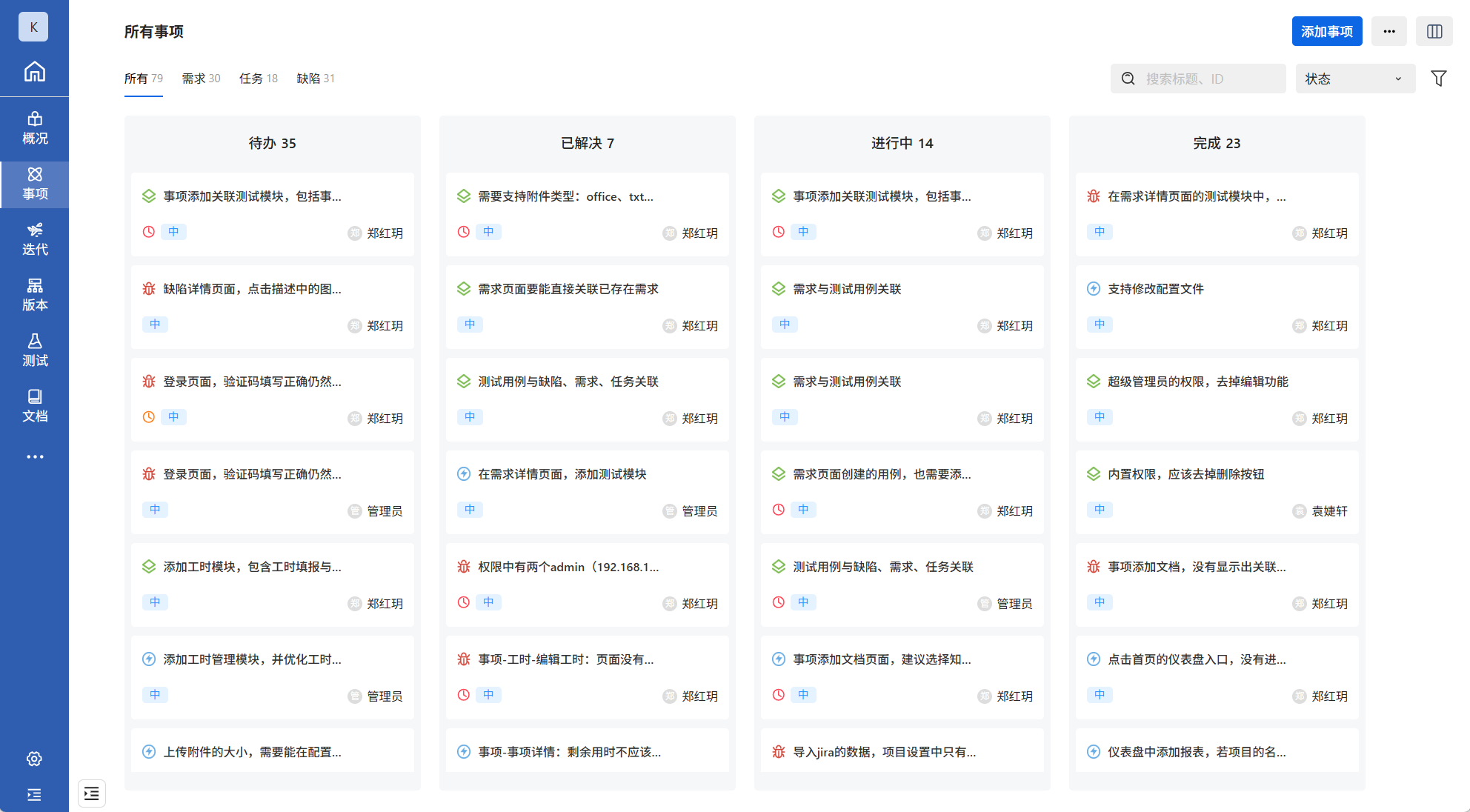Open the 概况 overview sidebar icon
Screen dimensions: 1470x812
(x=34, y=128)
